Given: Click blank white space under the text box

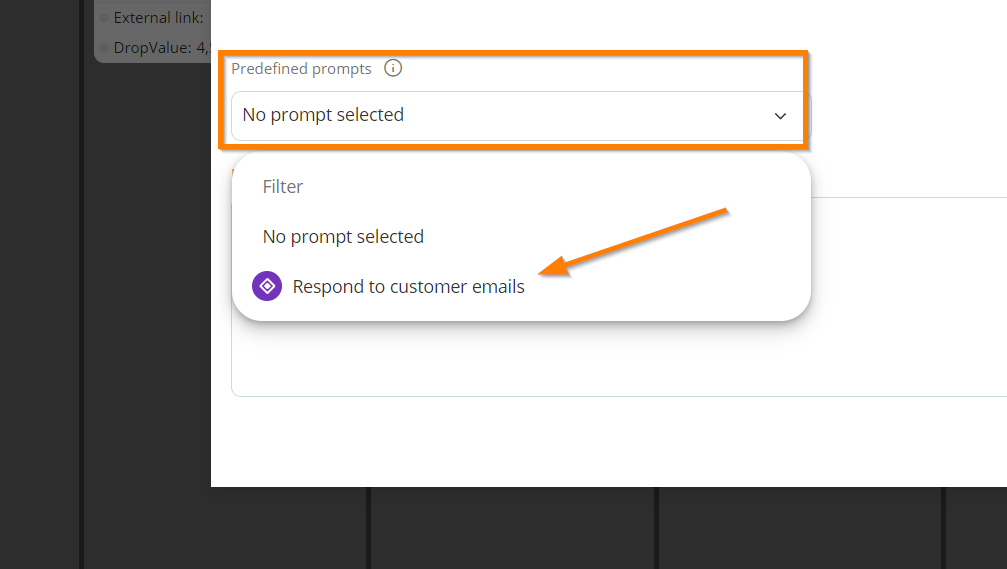Looking at the screenshot, I should pos(609,442).
